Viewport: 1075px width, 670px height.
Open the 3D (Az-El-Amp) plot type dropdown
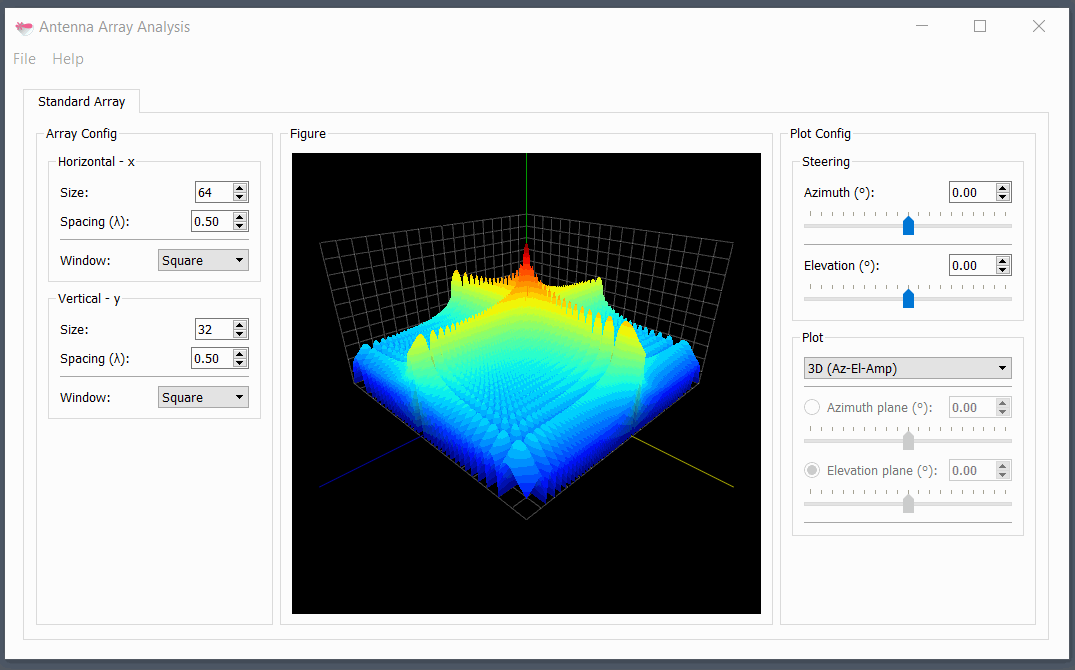coord(907,368)
